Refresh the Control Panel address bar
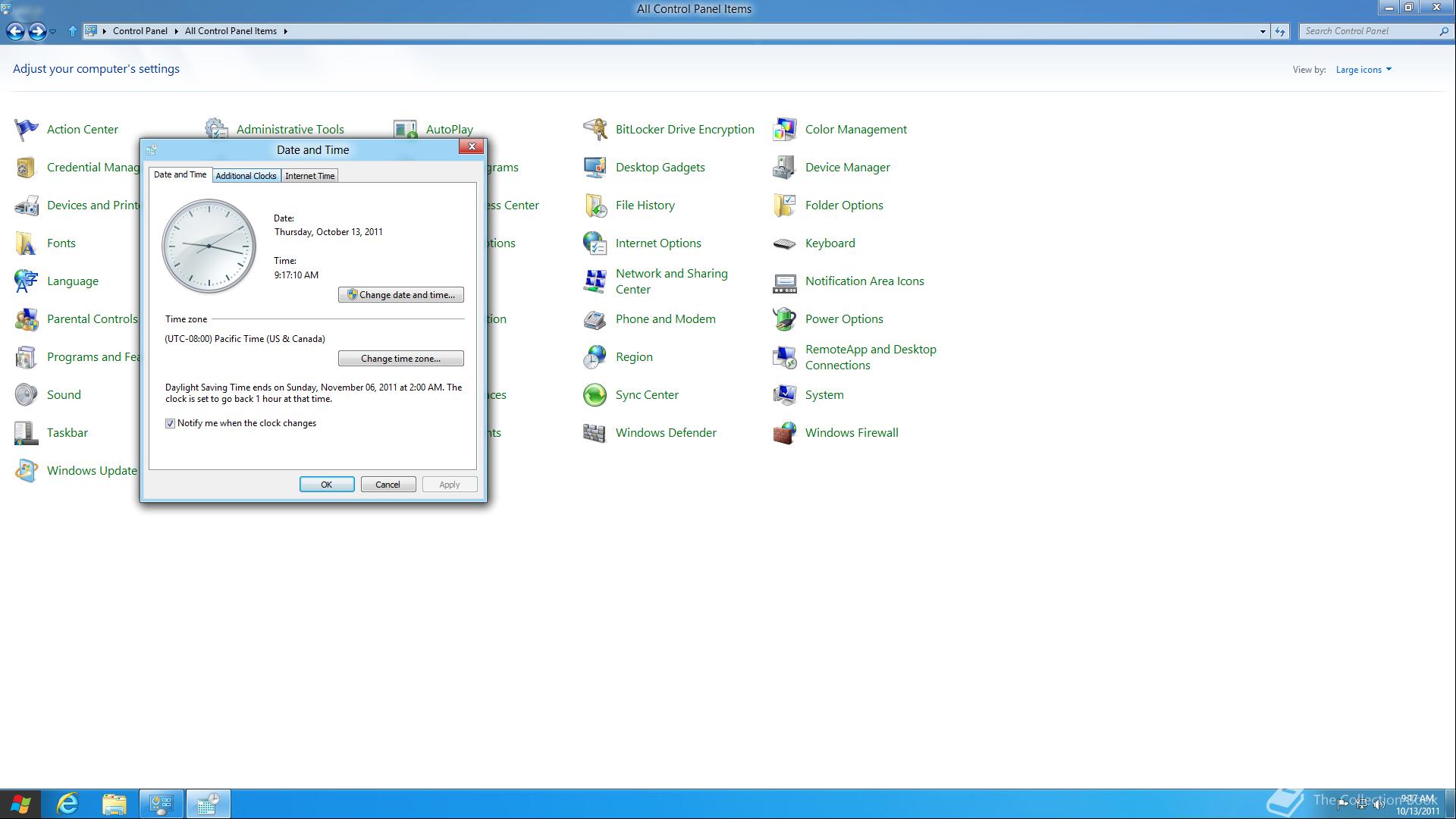This screenshot has height=819, width=1456. (1280, 31)
